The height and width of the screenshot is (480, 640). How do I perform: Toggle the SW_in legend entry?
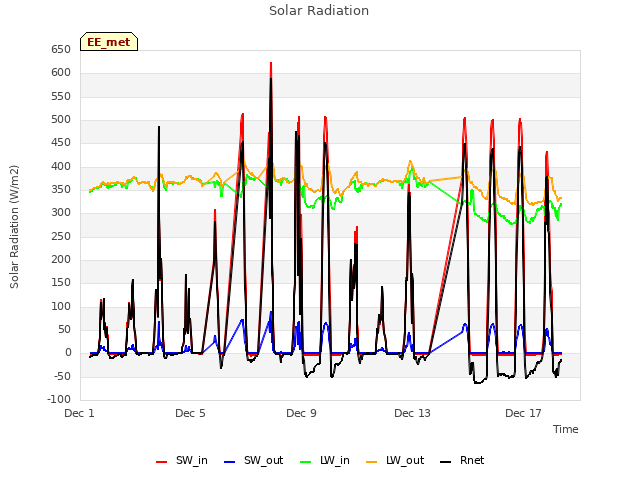(x=182, y=460)
